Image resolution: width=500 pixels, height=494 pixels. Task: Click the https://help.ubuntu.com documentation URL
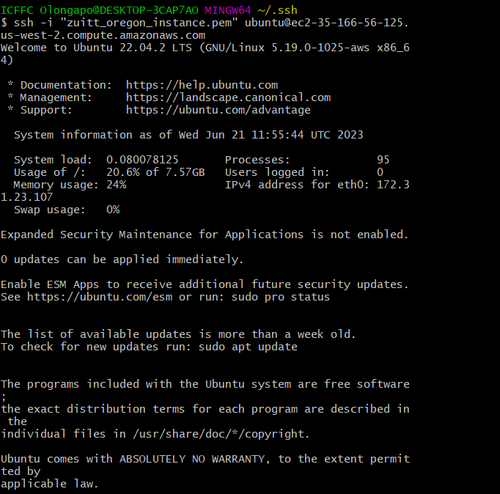pyautogui.click(x=202, y=85)
